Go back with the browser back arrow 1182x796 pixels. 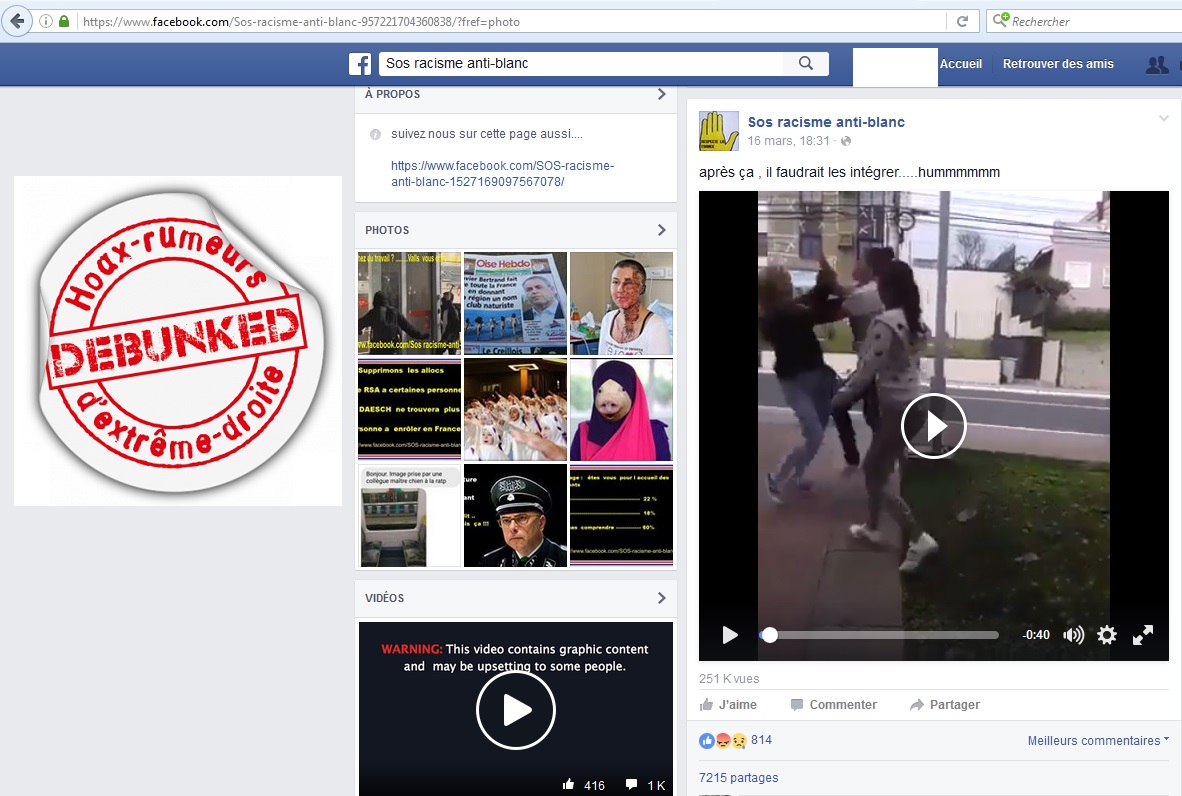point(17,21)
